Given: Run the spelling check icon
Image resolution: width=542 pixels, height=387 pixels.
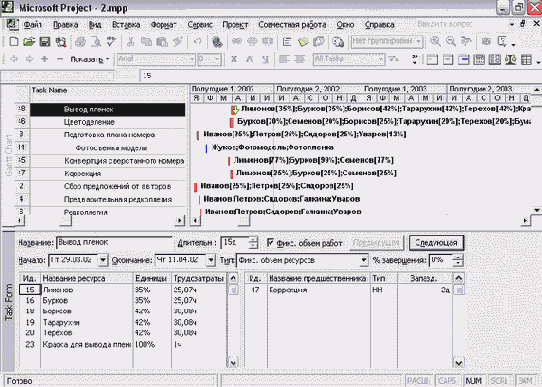Looking at the screenshot, I should point(111,42).
